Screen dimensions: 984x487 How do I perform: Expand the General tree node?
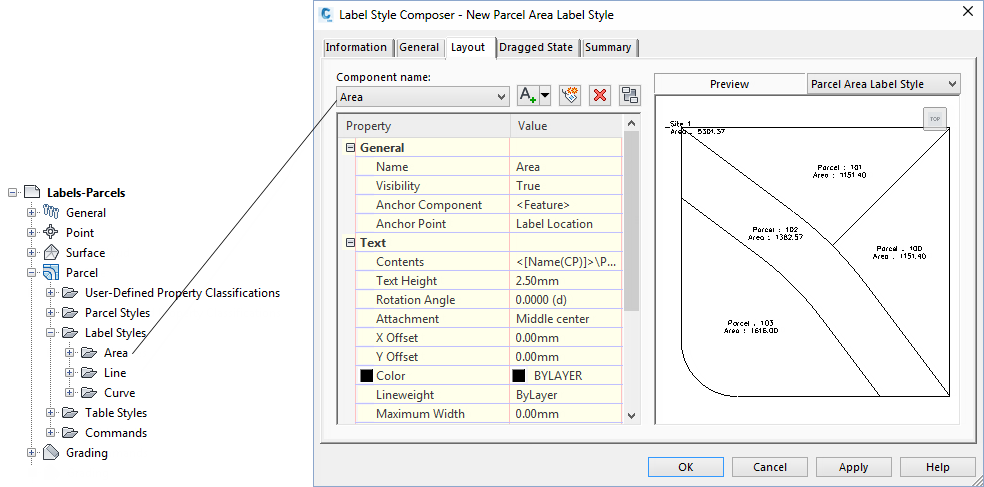point(31,213)
